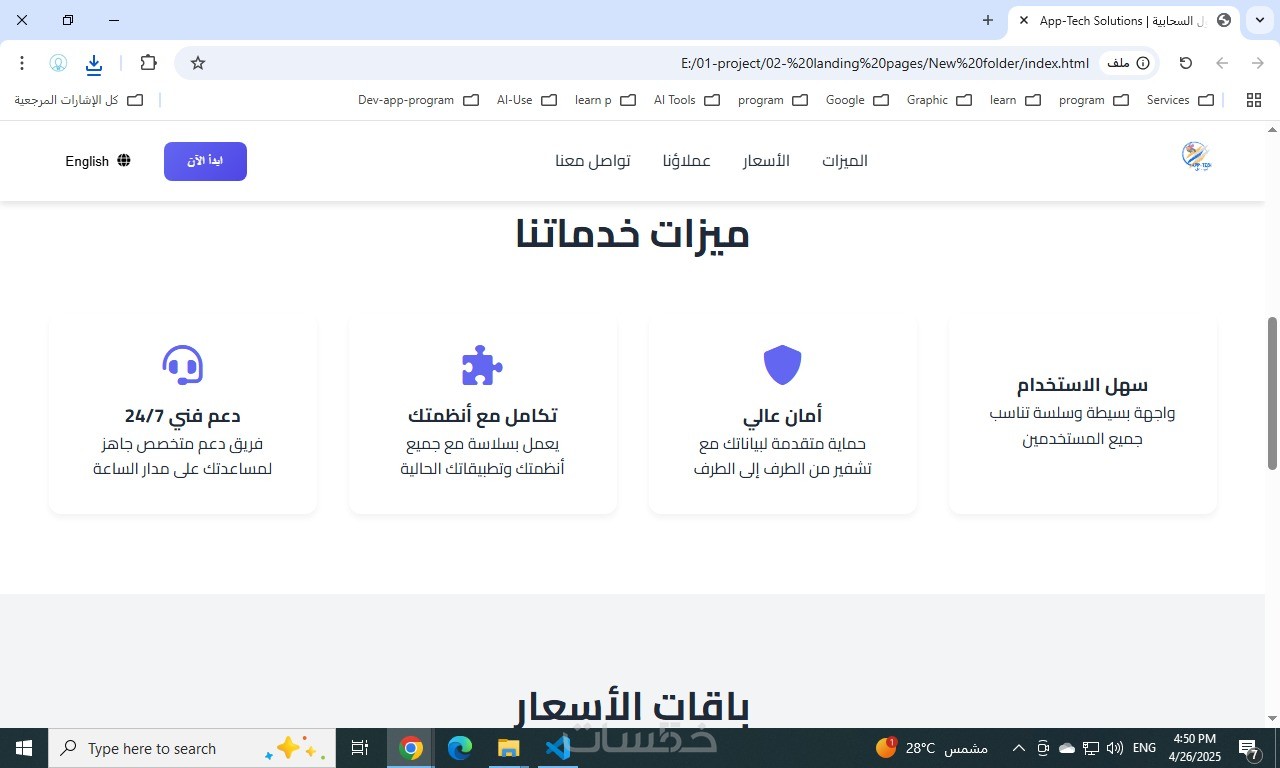This screenshot has height=768, width=1280.
Task: Show hidden system tray icons
Action: [x=1019, y=748]
